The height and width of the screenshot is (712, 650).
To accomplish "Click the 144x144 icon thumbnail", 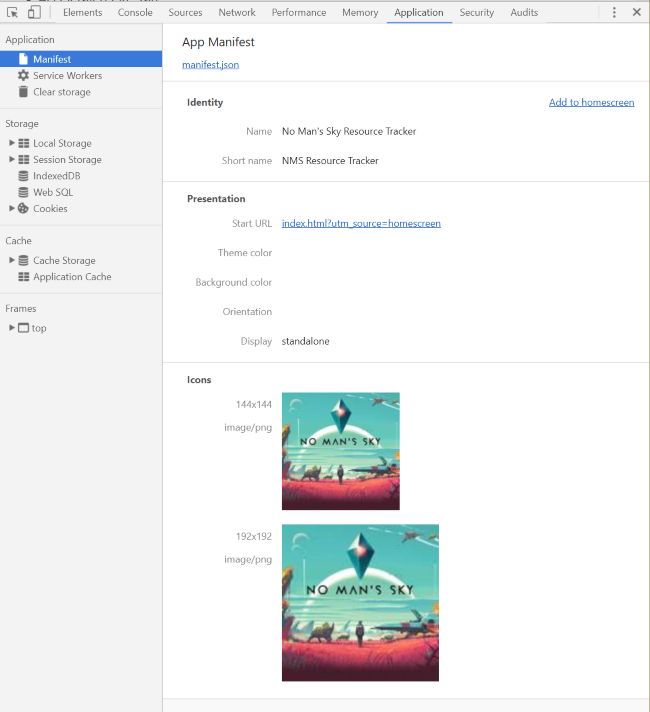I will tap(341, 451).
